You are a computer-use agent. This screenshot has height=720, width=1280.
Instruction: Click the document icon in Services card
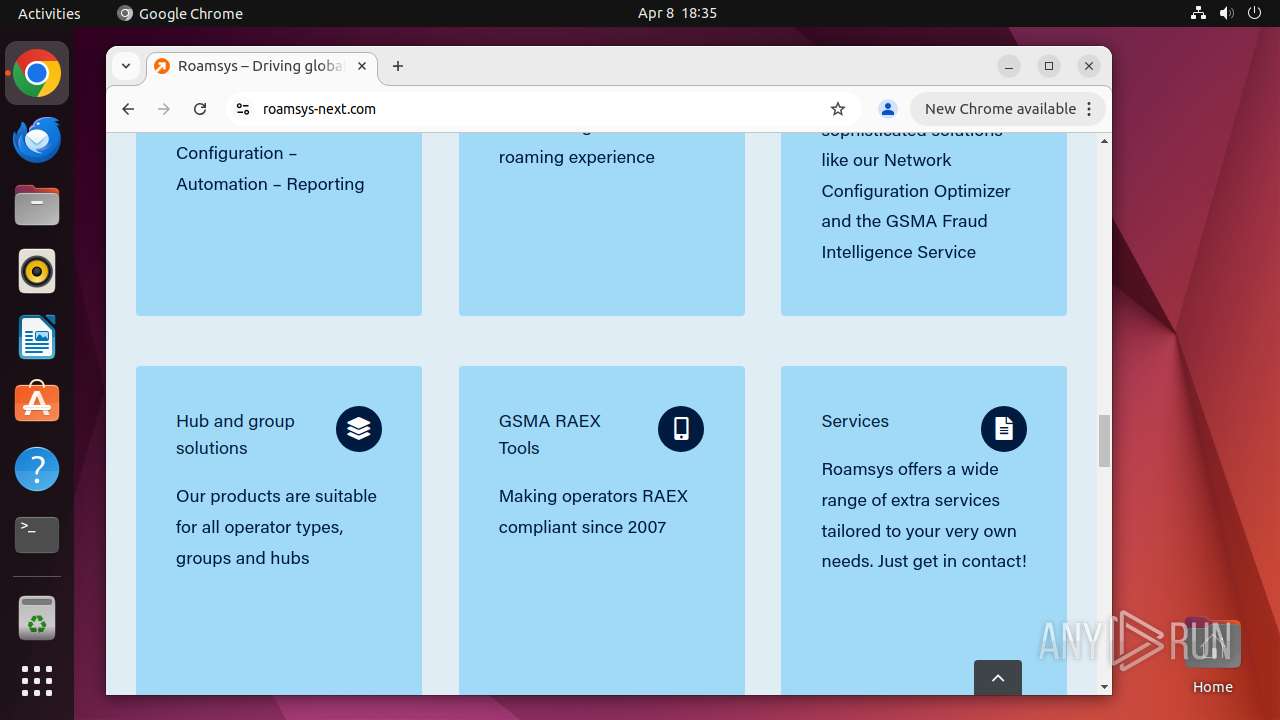[1004, 429]
